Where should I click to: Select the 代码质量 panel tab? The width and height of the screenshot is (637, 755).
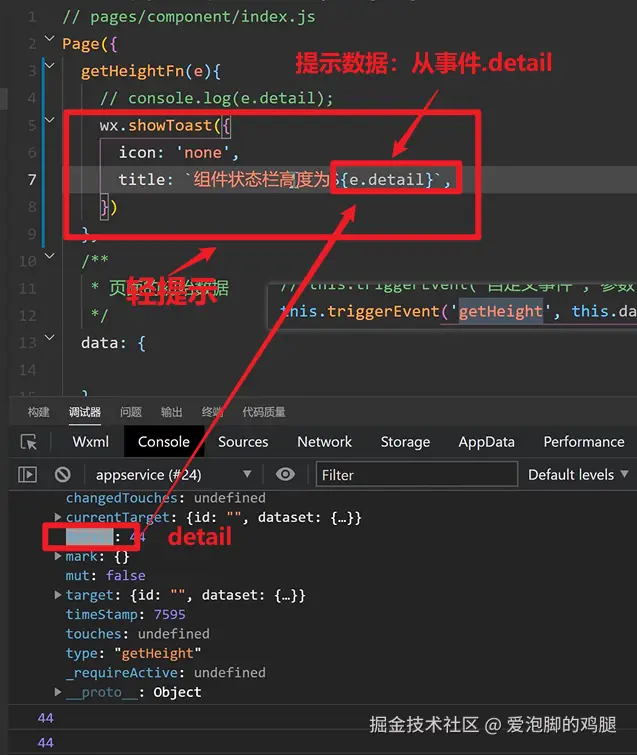point(263,412)
